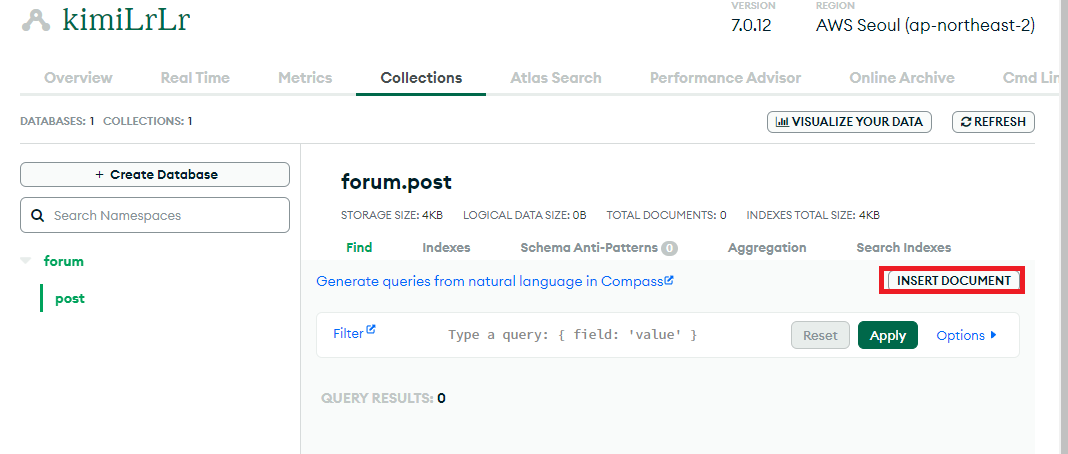
Task: Open the Performance Advisor tab
Action: pos(725,78)
